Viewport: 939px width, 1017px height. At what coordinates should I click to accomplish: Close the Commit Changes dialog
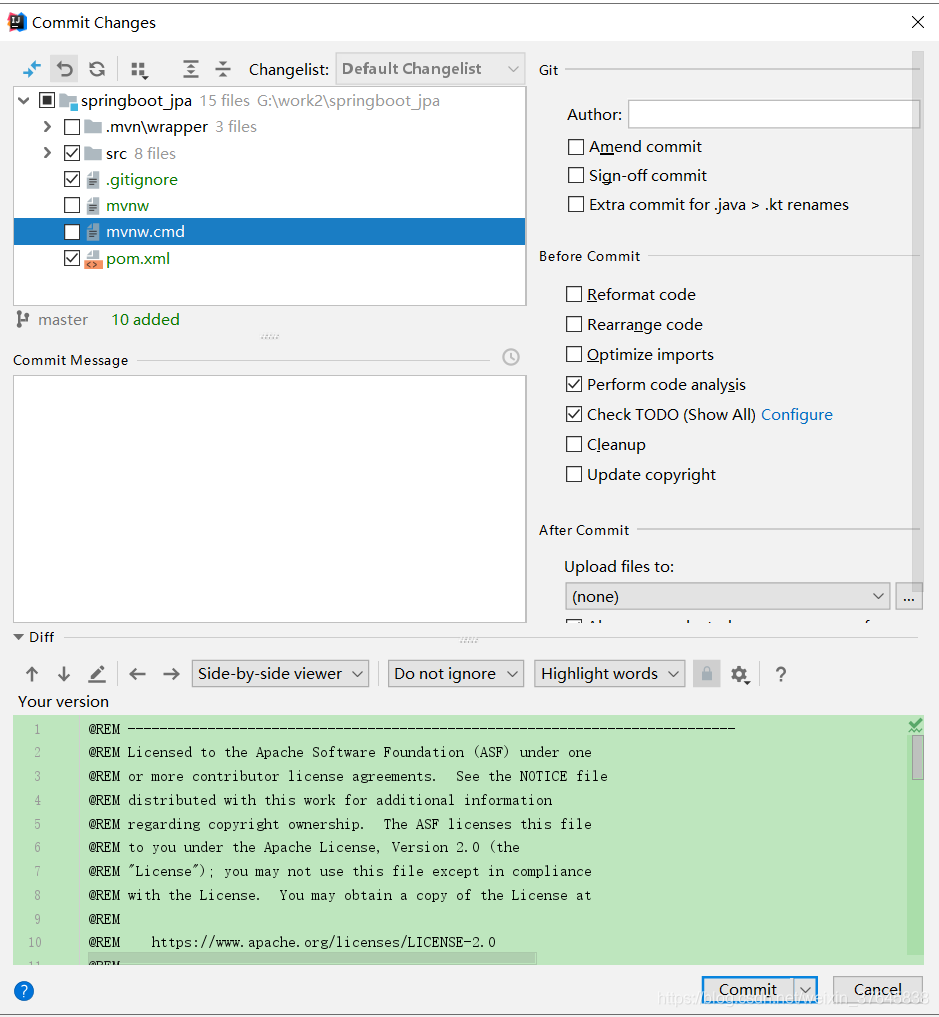pos(918,22)
